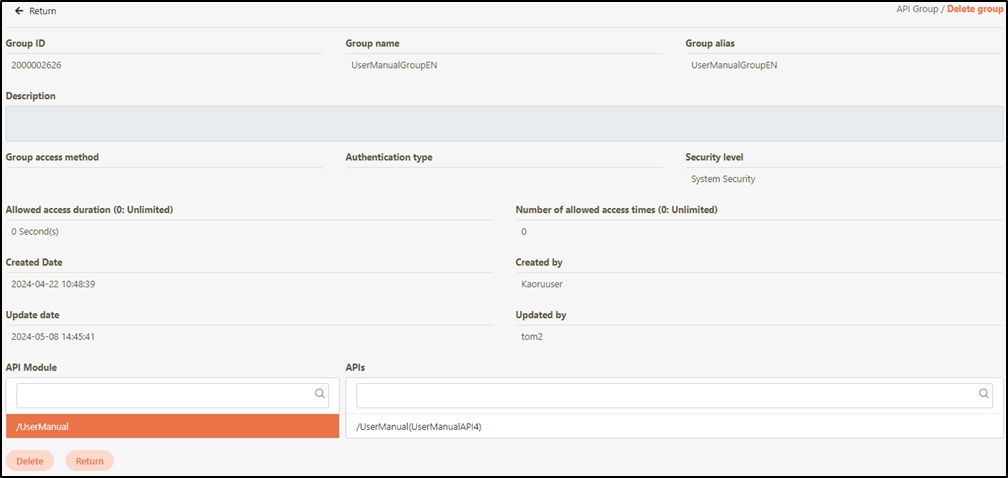Click the System Security level value
Screen dimensions: 1008x478
pyautogui.click(x=723, y=179)
